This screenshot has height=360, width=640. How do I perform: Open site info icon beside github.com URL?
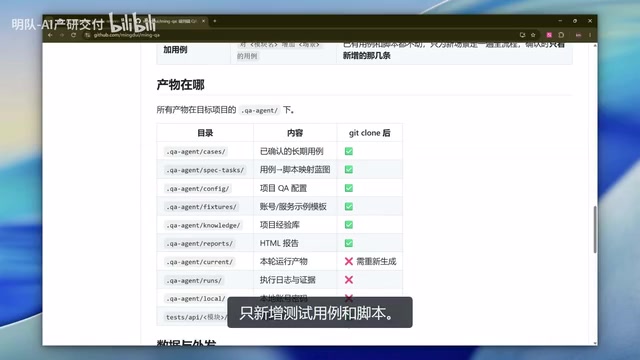click(87, 35)
